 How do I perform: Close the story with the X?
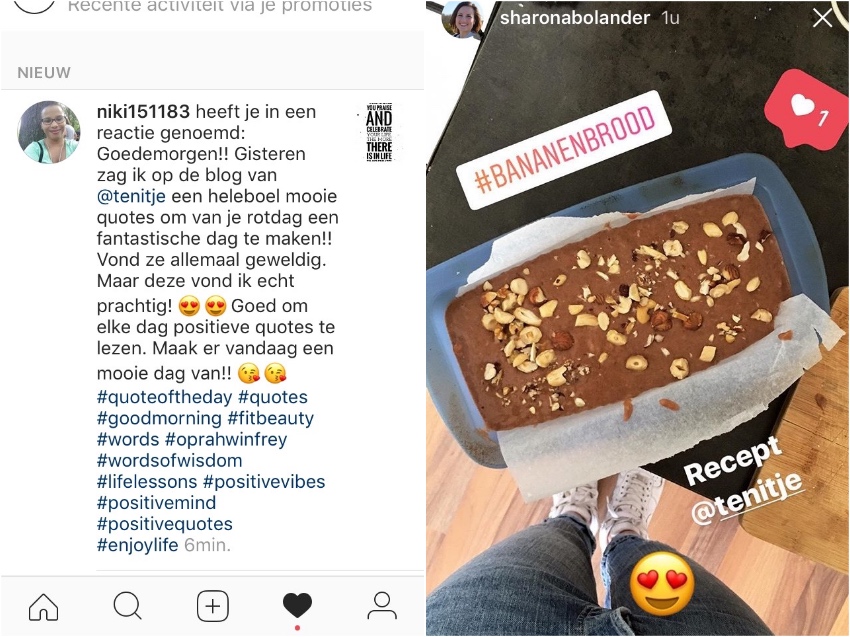coord(822,18)
